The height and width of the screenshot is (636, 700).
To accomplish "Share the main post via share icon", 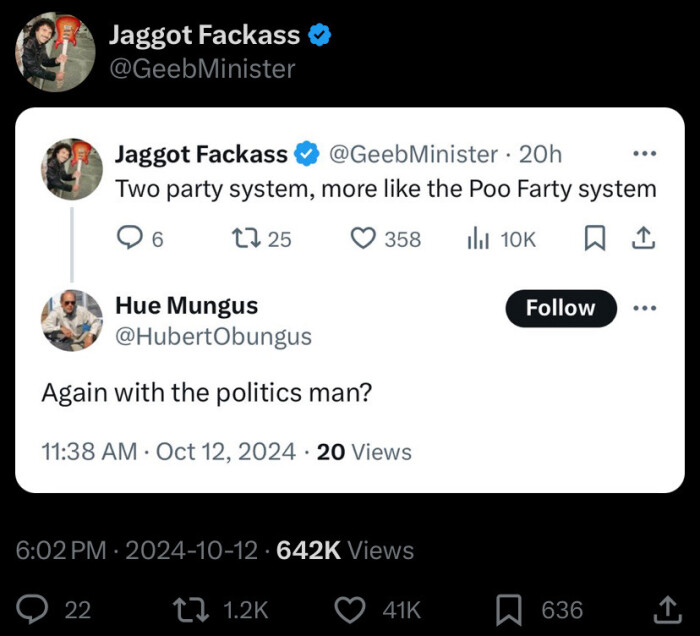I will [664, 609].
